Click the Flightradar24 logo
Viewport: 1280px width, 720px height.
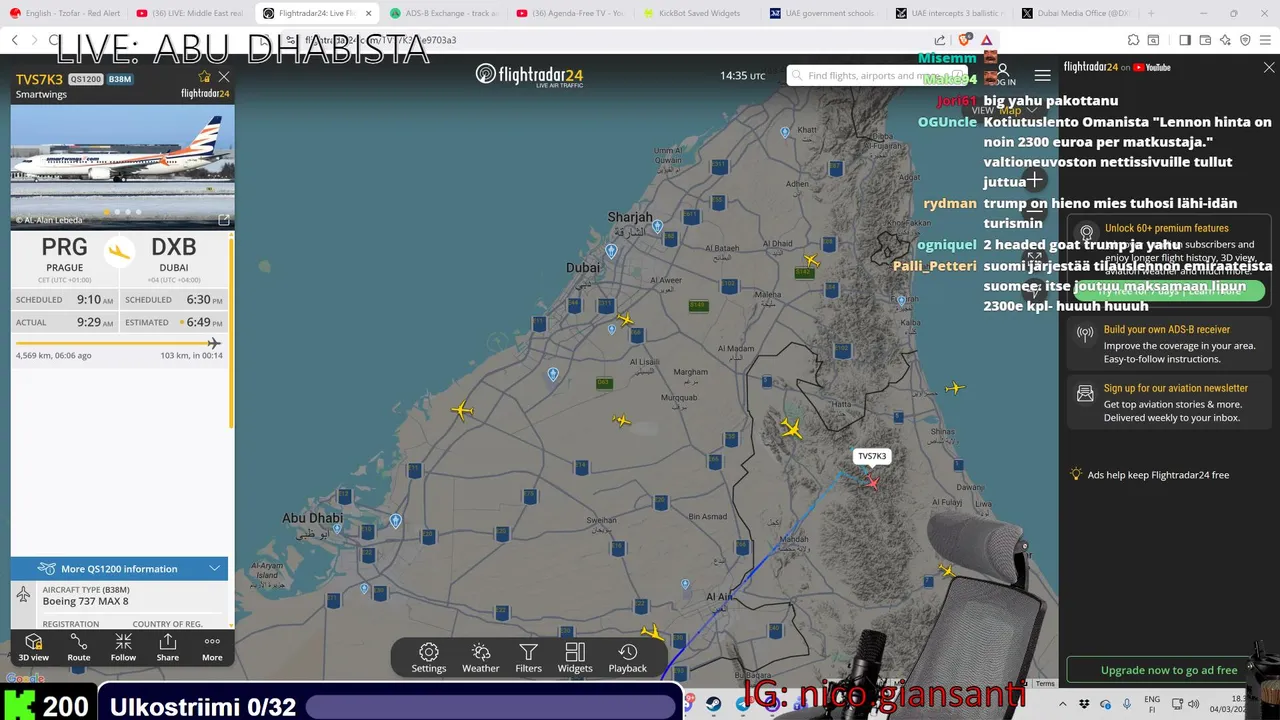click(x=529, y=76)
